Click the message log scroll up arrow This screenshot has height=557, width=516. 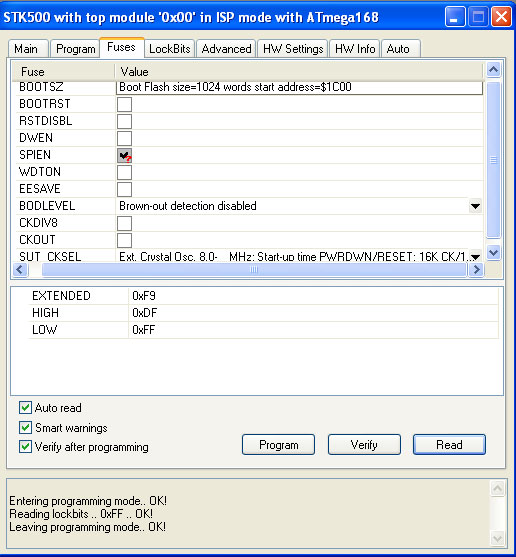[x=498, y=489]
